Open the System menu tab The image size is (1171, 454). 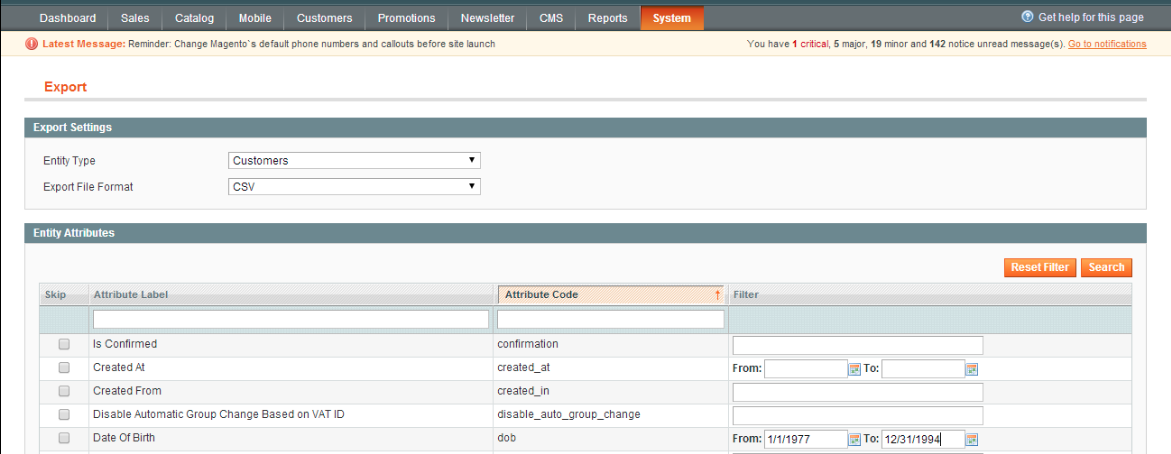click(672, 18)
